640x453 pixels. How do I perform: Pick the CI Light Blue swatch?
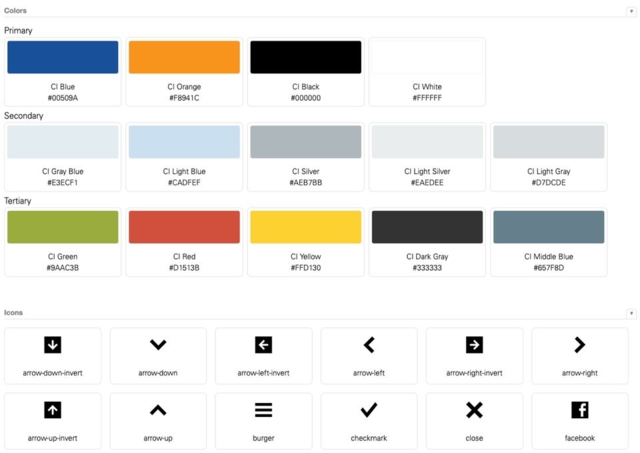tap(184, 142)
